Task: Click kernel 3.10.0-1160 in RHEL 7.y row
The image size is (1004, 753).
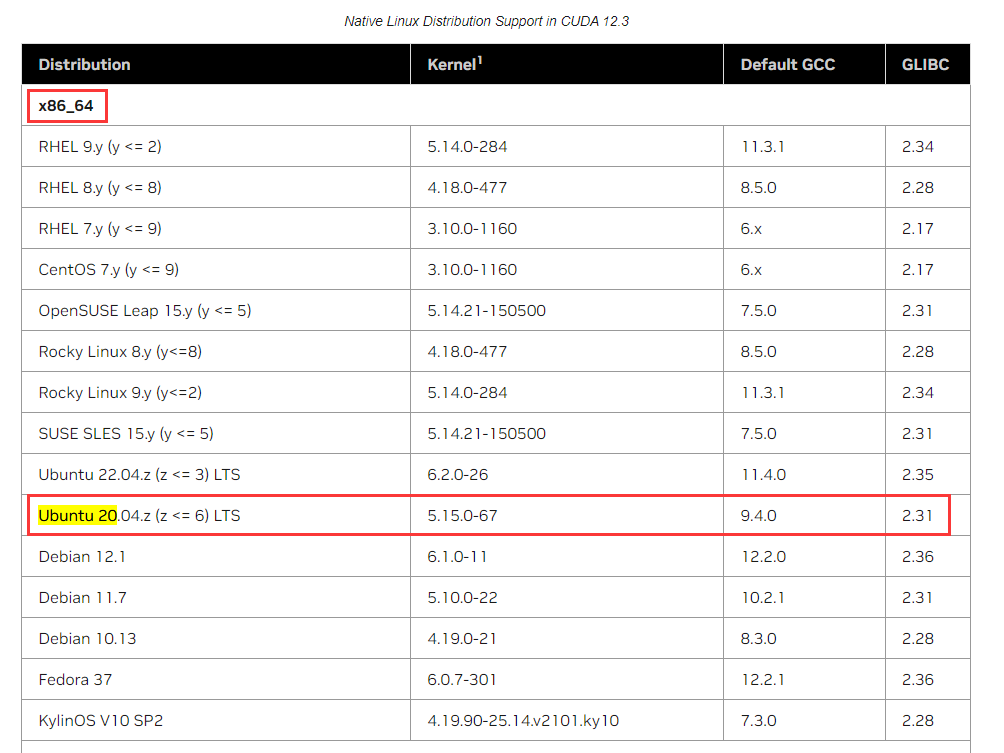Action: (x=473, y=229)
